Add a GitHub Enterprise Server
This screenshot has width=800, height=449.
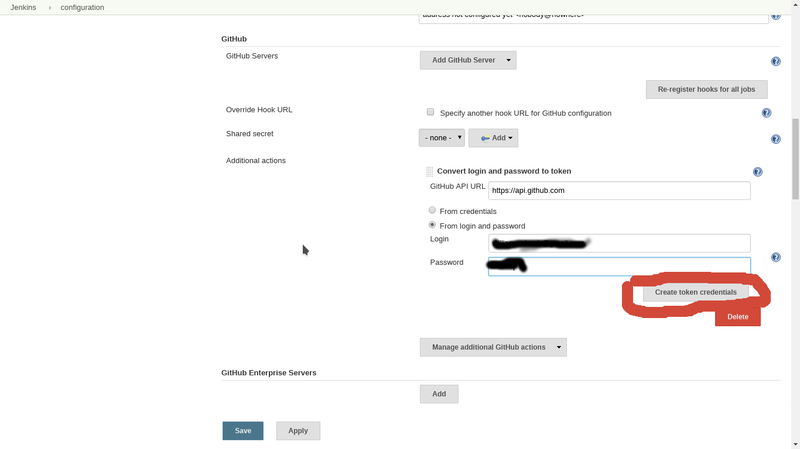point(439,394)
